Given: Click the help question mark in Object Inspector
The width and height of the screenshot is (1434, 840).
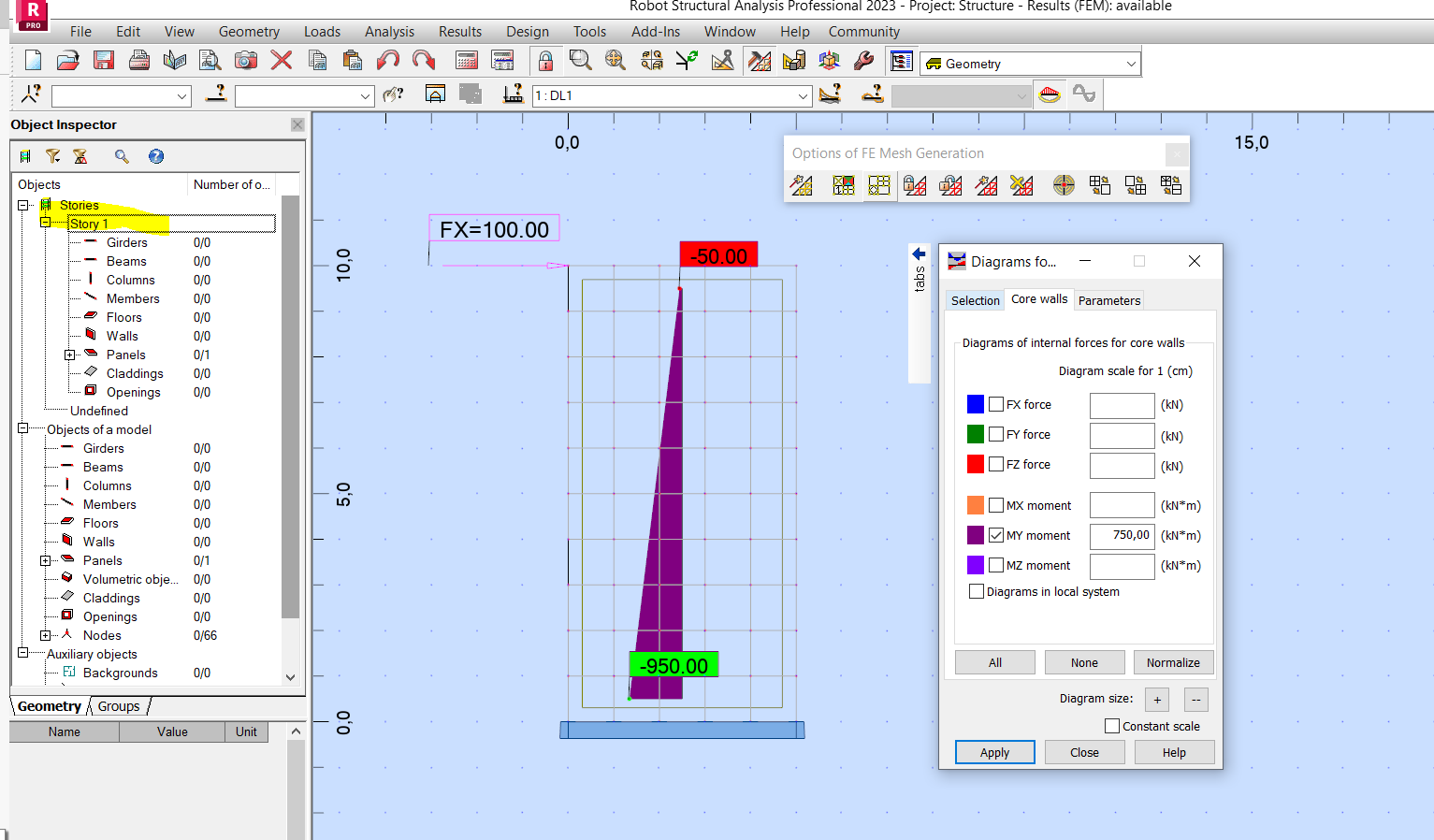Looking at the screenshot, I should [155, 156].
